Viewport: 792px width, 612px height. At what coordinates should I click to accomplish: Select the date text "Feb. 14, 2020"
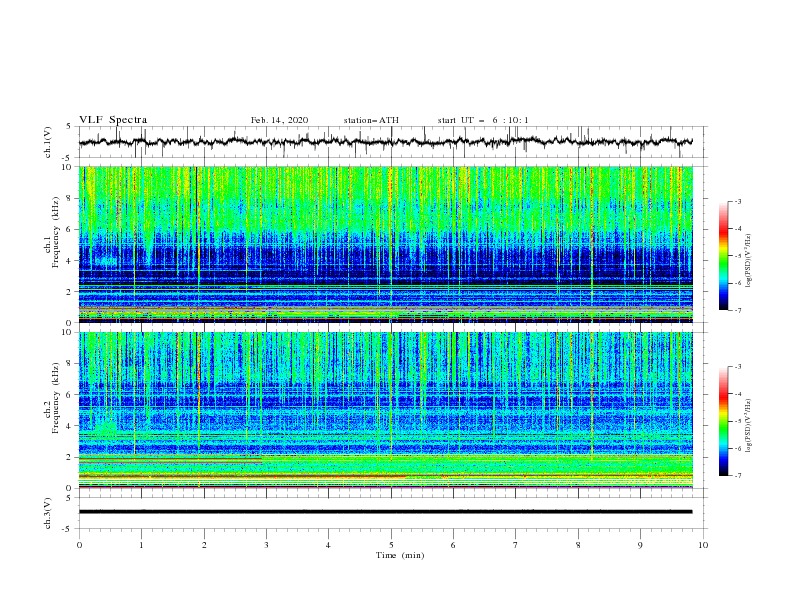(279, 120)
